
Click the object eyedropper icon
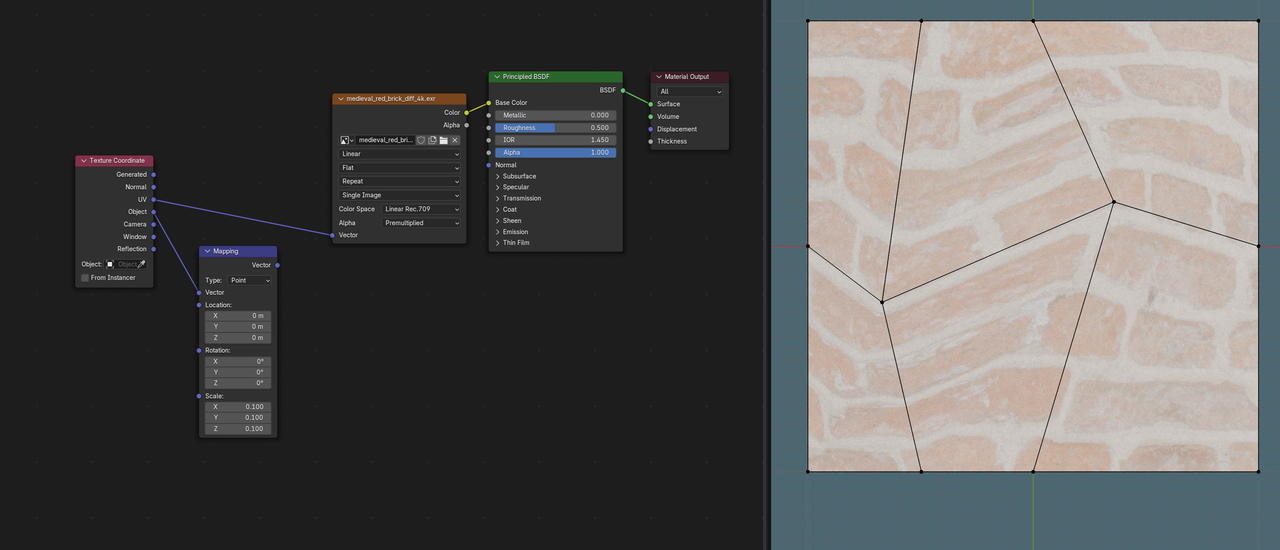coord(141,264)
